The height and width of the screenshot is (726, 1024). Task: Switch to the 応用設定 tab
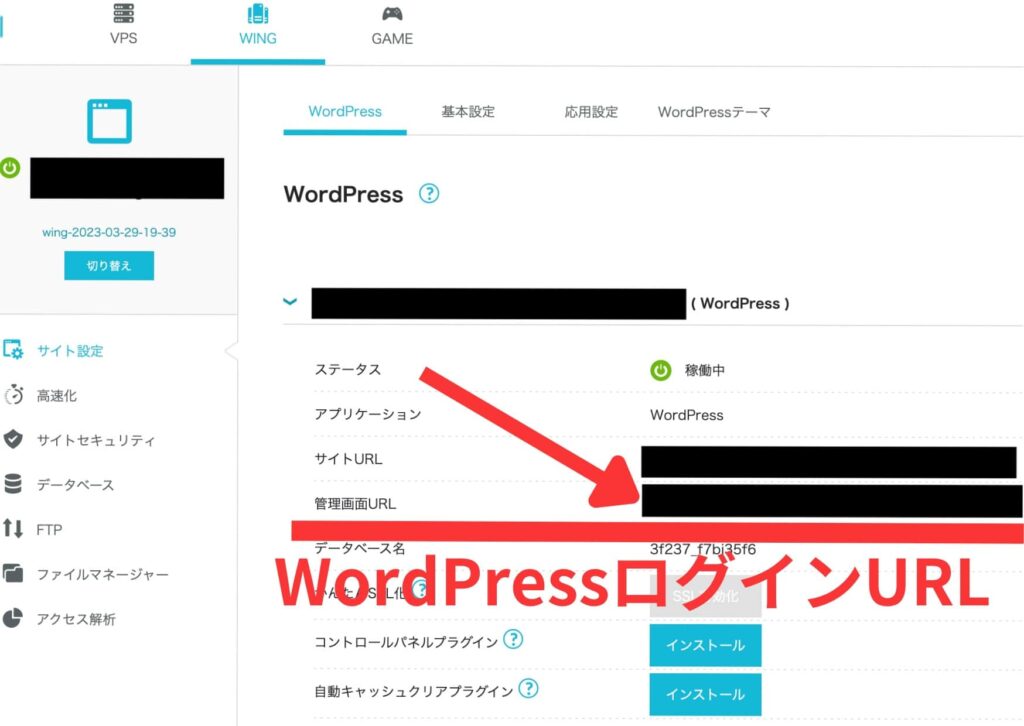(x=591, y=112)
